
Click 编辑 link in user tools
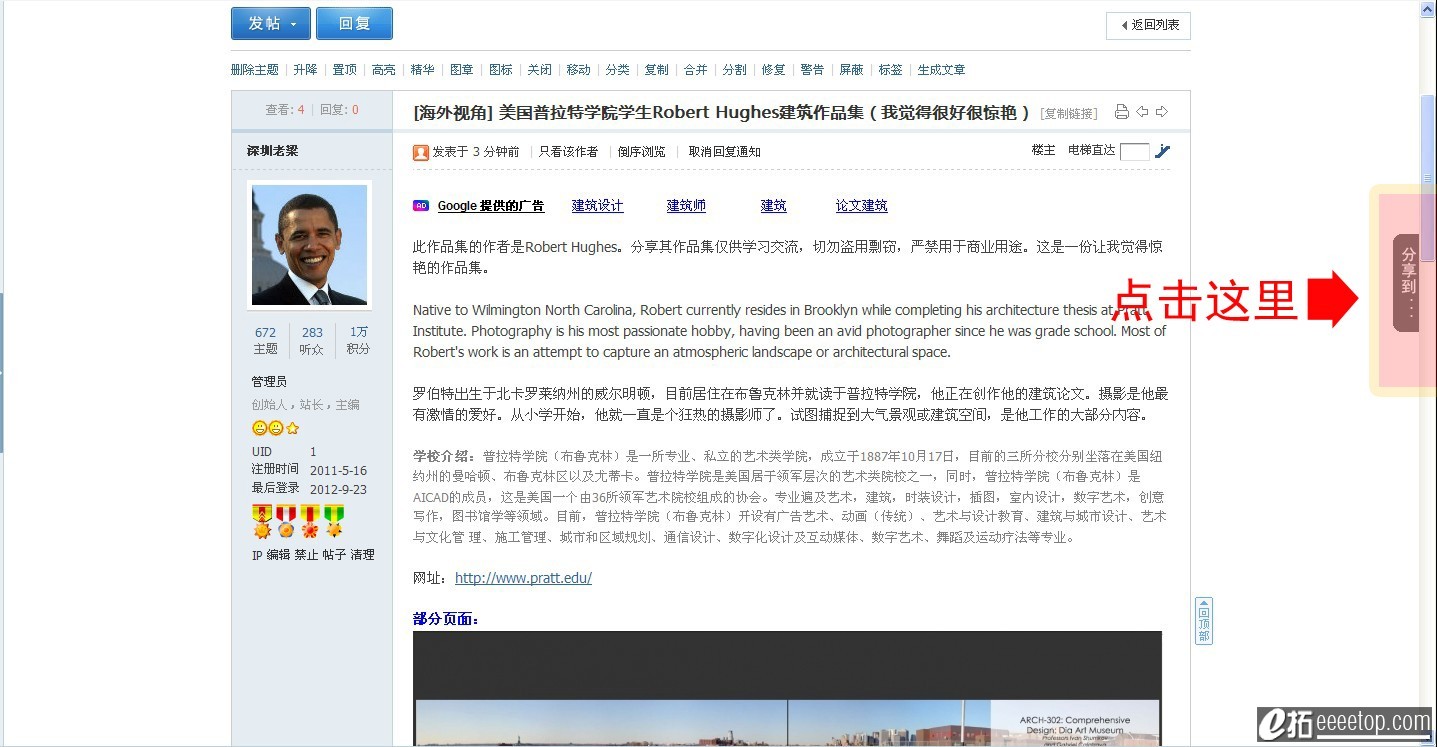(x=278, y=555)
